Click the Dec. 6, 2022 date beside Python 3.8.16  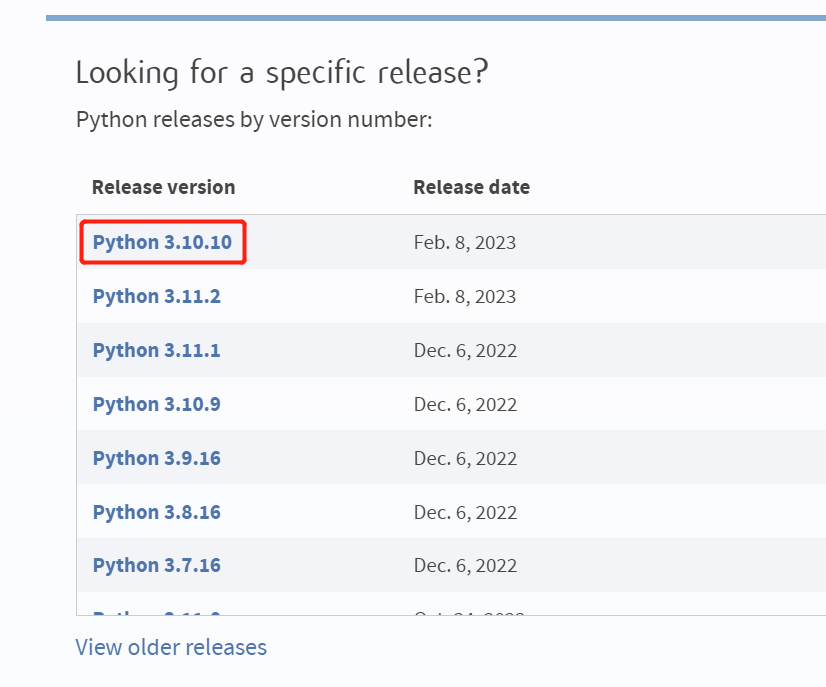[x=465, y=513]
